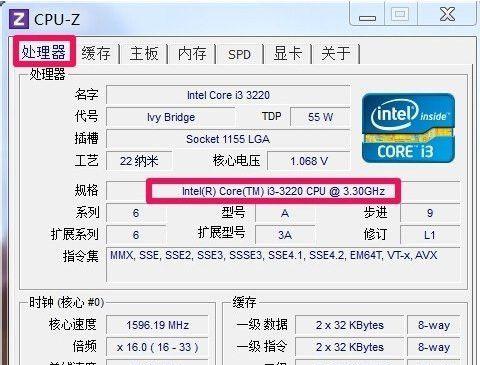Screen dimensions: 480x365
Task: Close the CPU-Z window
Action: click(x=447, y=15)
